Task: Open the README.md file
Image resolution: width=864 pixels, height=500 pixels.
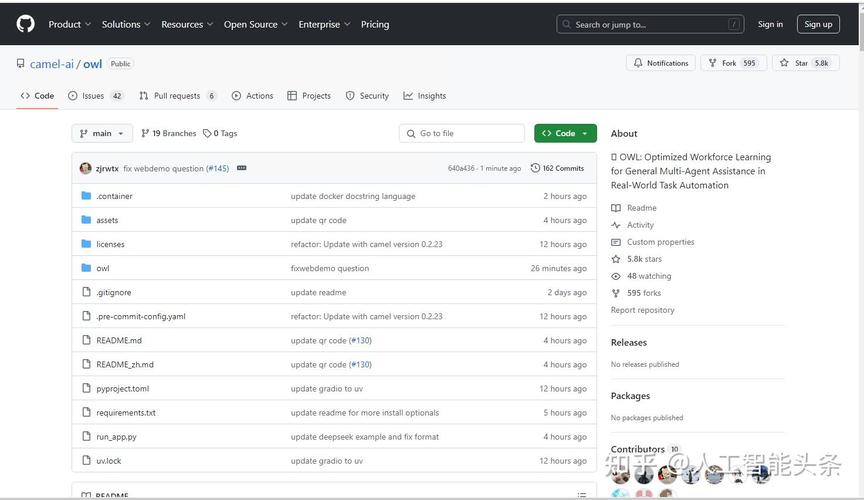Action: (119, 340)
